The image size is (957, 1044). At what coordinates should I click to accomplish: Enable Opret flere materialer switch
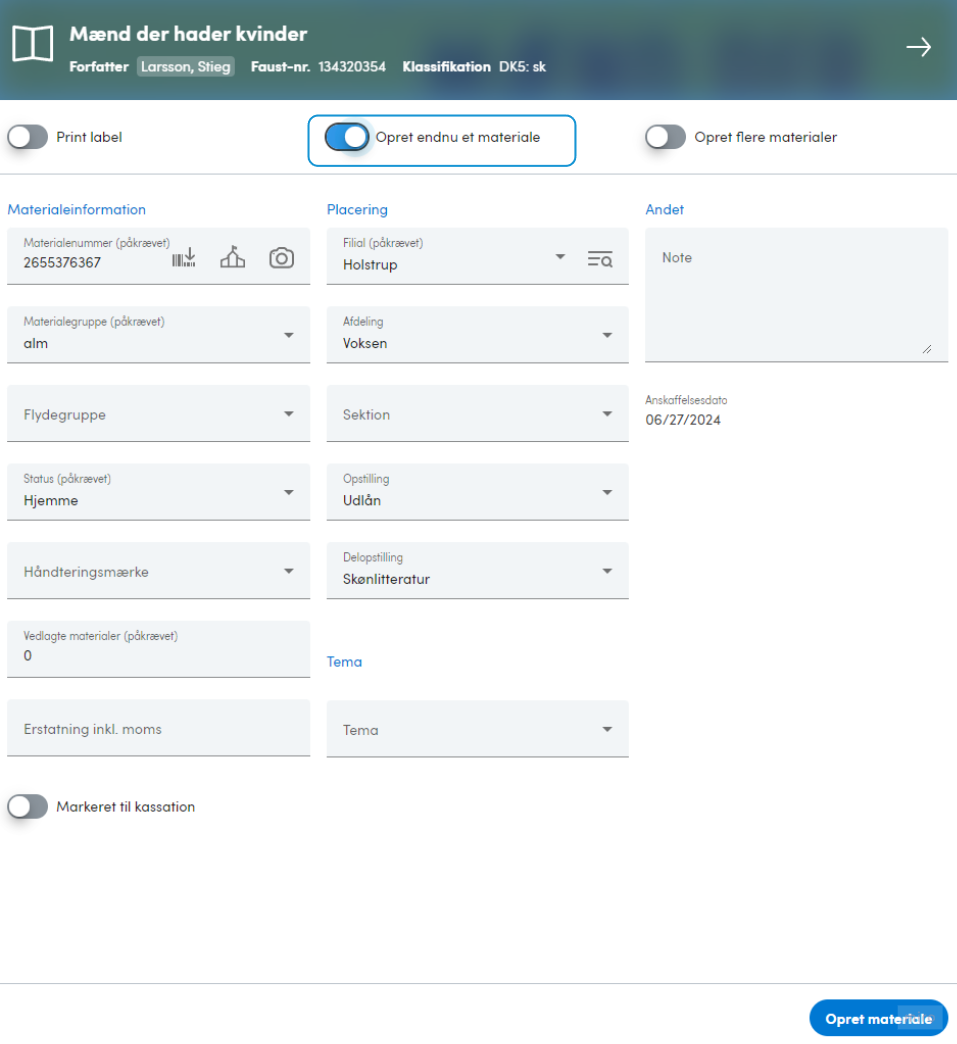(x=665, y=137)
